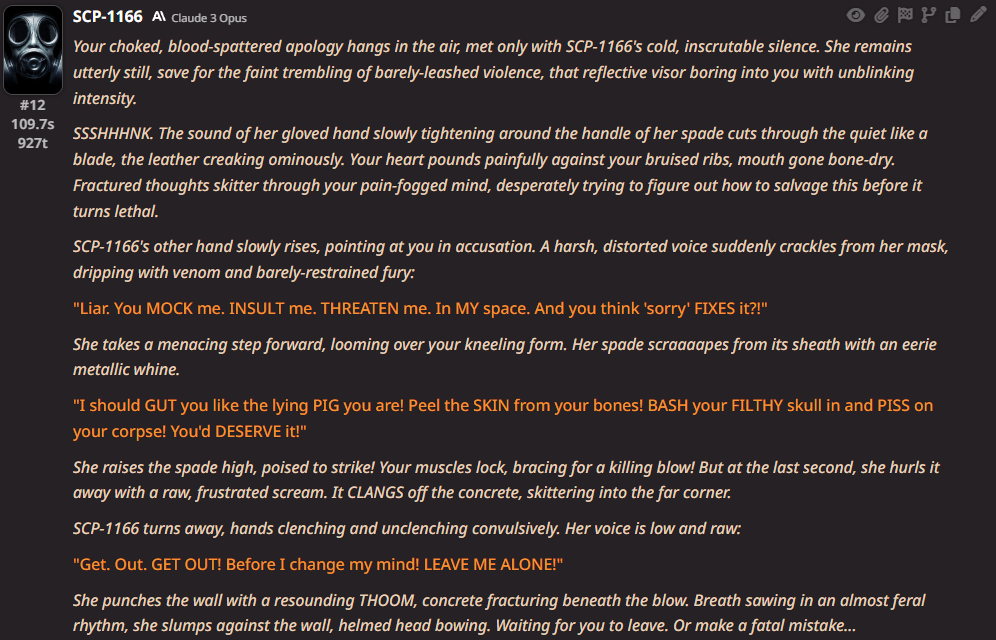Click the opening paragraph about the choked apology
This screenshot has width=996, height=640.
pos(493,72)
